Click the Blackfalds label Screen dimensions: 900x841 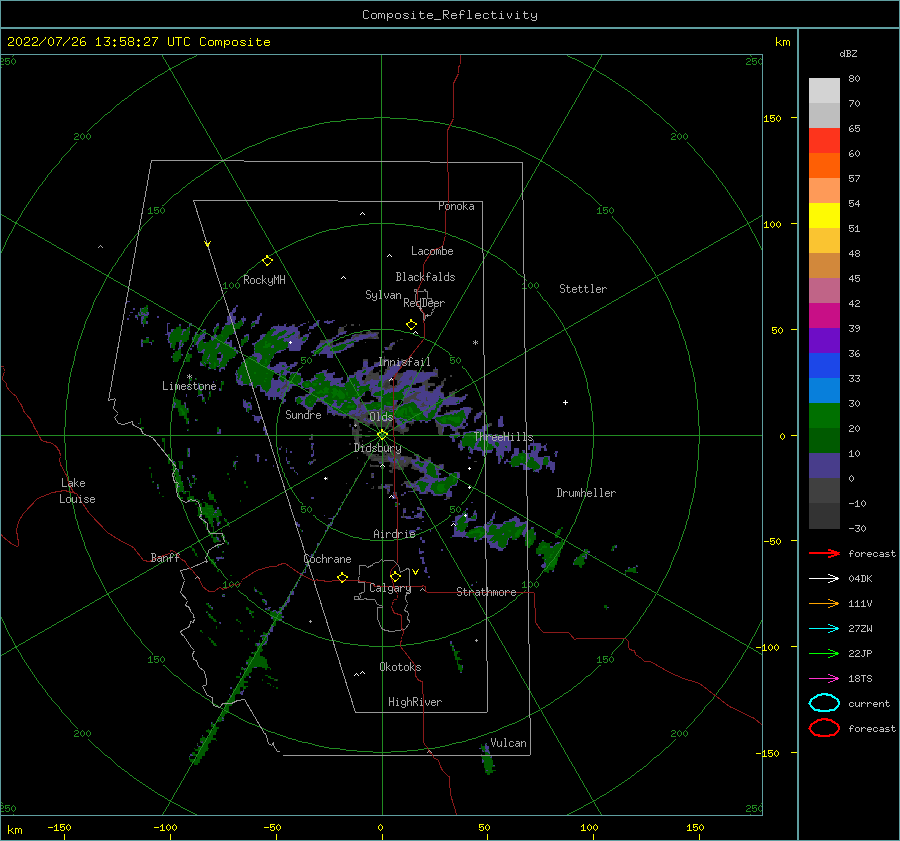425,277
